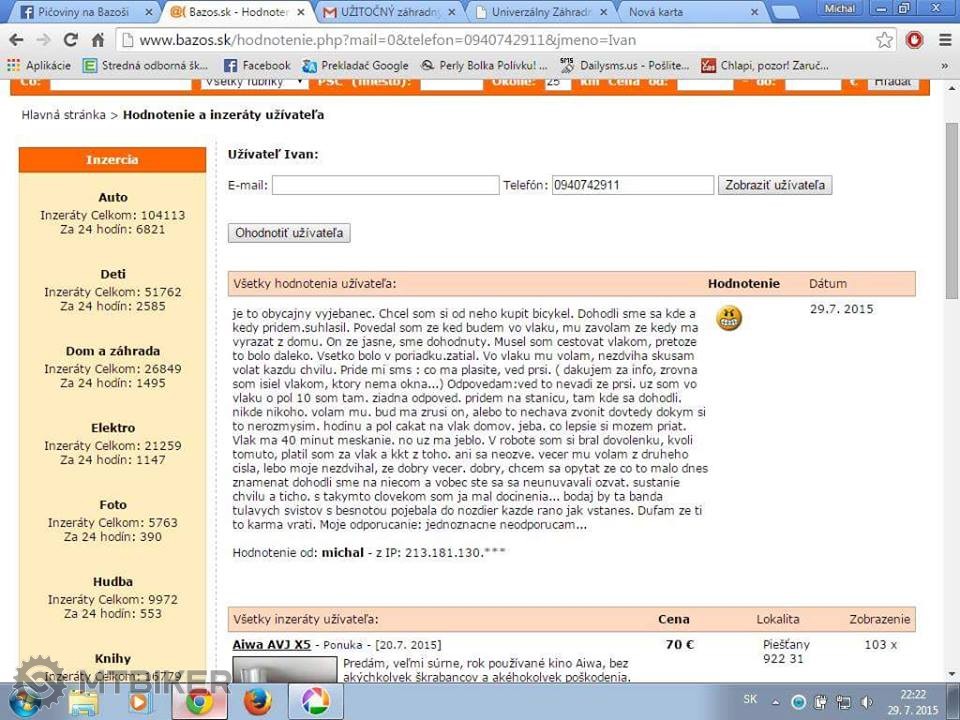Open Firefox from the taskbar
Image resolution: width=960 pixels, height=720 pixels.
pyautogui.click(x=257, y=700)
